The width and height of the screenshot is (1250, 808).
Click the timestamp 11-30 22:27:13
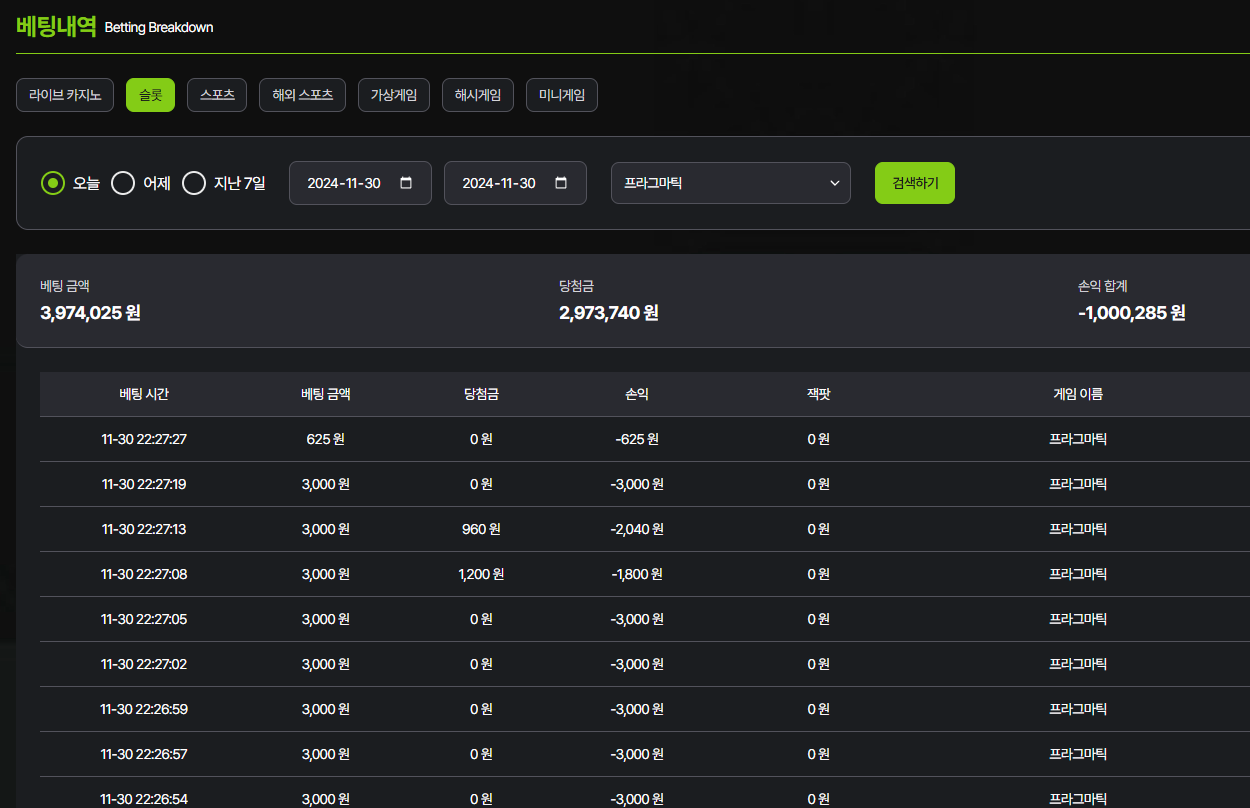(x=144, y=529)
